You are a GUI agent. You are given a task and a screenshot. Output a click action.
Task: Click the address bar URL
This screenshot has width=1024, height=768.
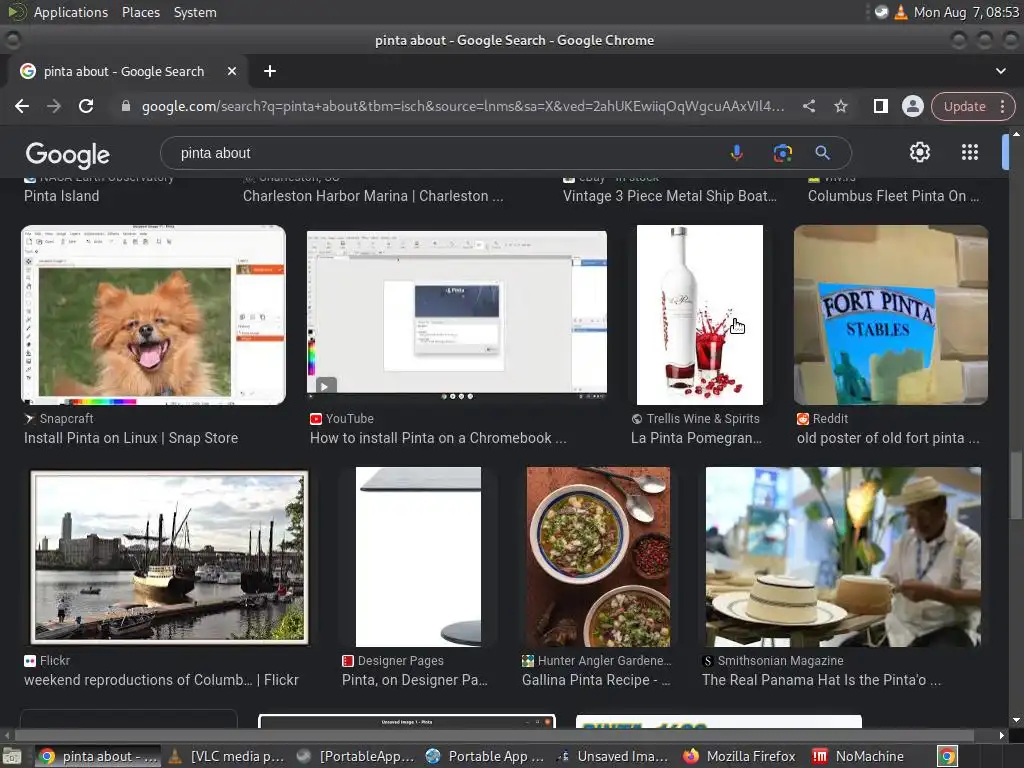point(463,106)
